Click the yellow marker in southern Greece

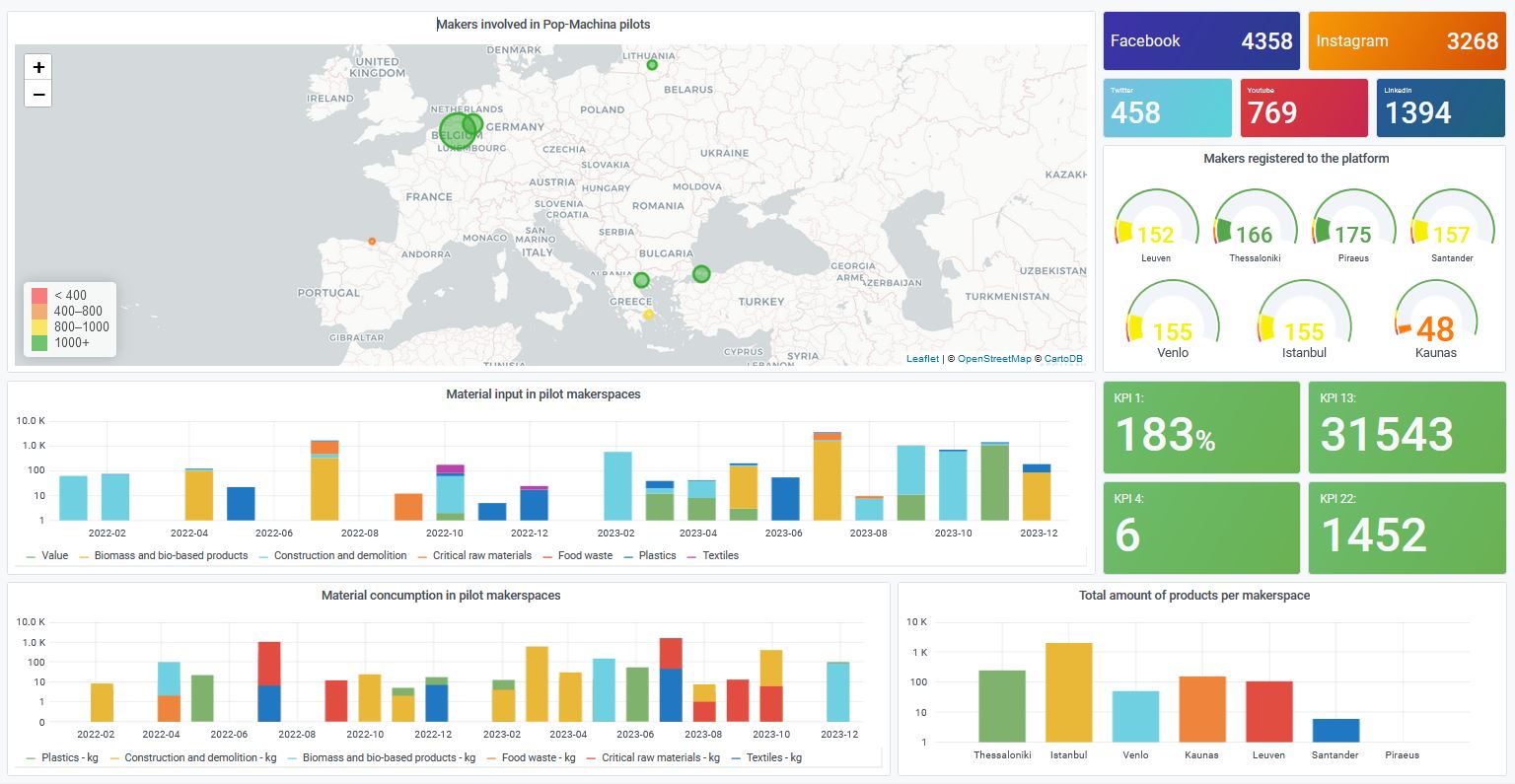pos(648,315)
